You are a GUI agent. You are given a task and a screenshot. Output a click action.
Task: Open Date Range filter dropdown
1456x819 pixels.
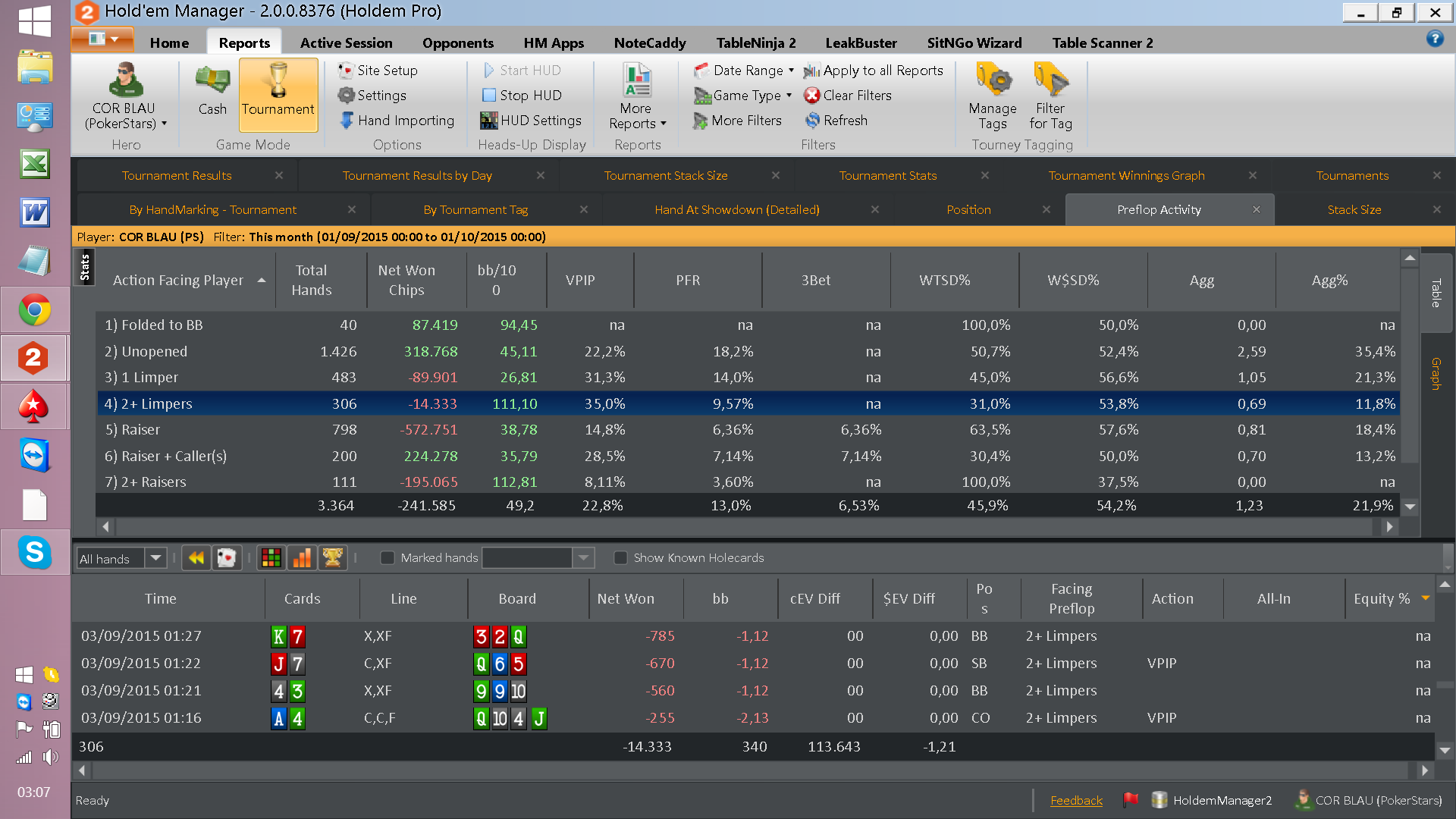click(x=744, y=71)
